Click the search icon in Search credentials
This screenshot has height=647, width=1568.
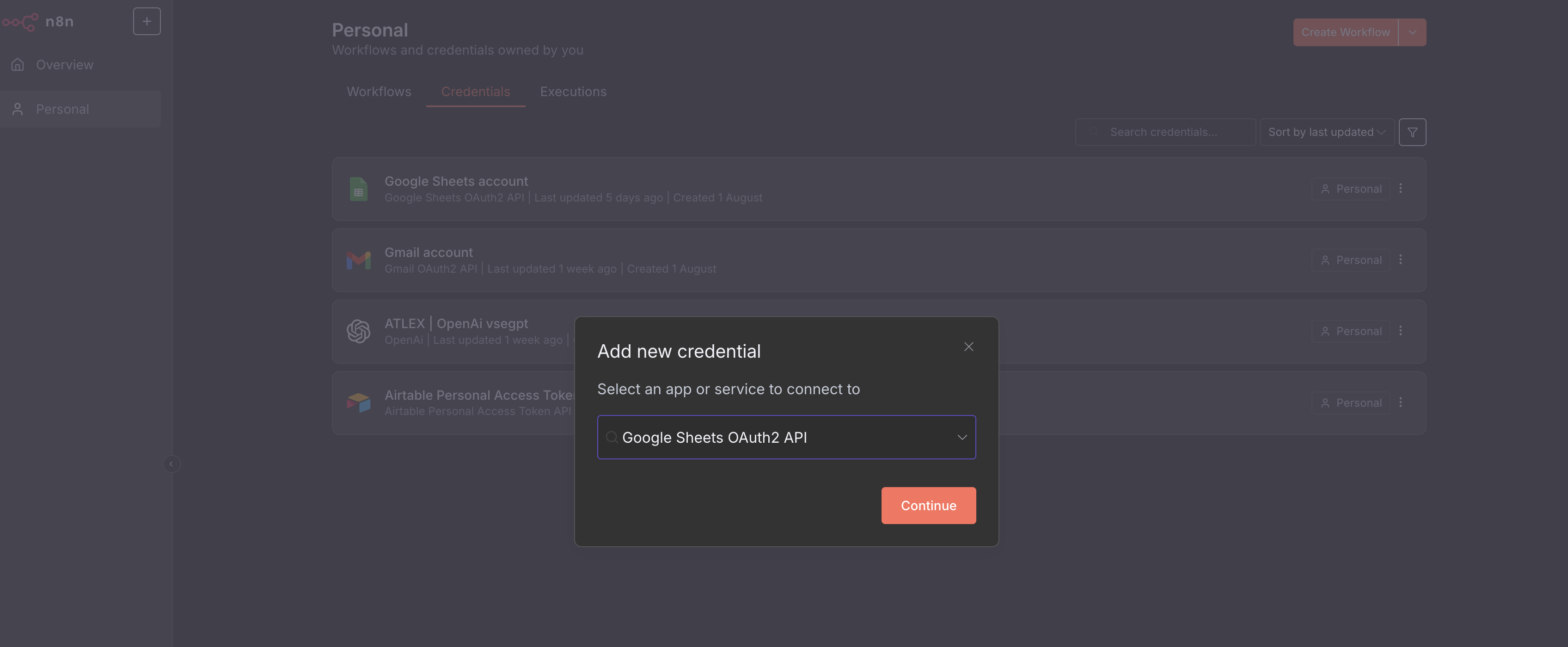(x=1094, y=132)
